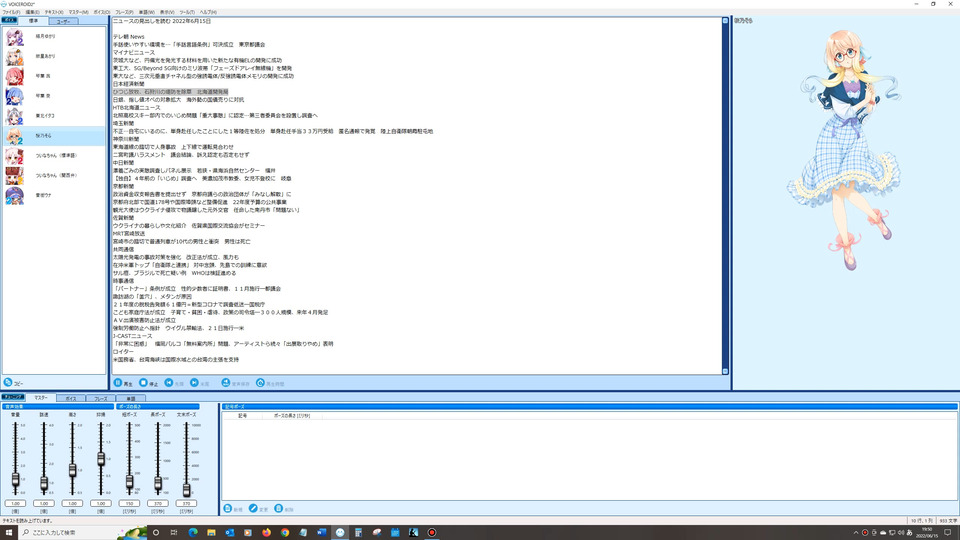Click the 音量 (volume) slider handle

click(15, 480)
